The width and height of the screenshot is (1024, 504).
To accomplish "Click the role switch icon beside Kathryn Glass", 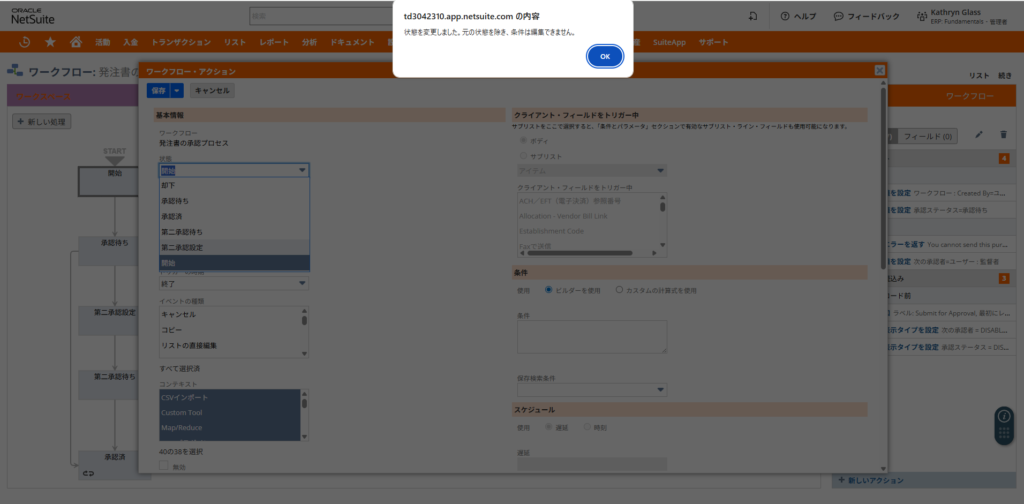I will point(919,17).
